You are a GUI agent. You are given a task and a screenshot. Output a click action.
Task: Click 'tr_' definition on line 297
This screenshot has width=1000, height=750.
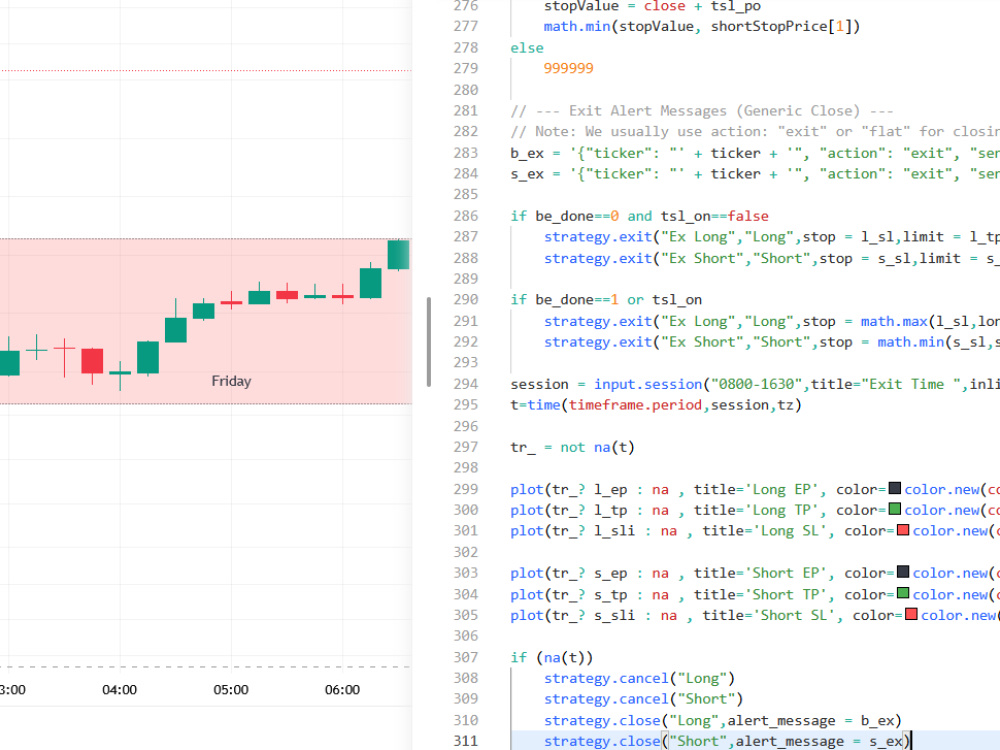coord(523,447)
